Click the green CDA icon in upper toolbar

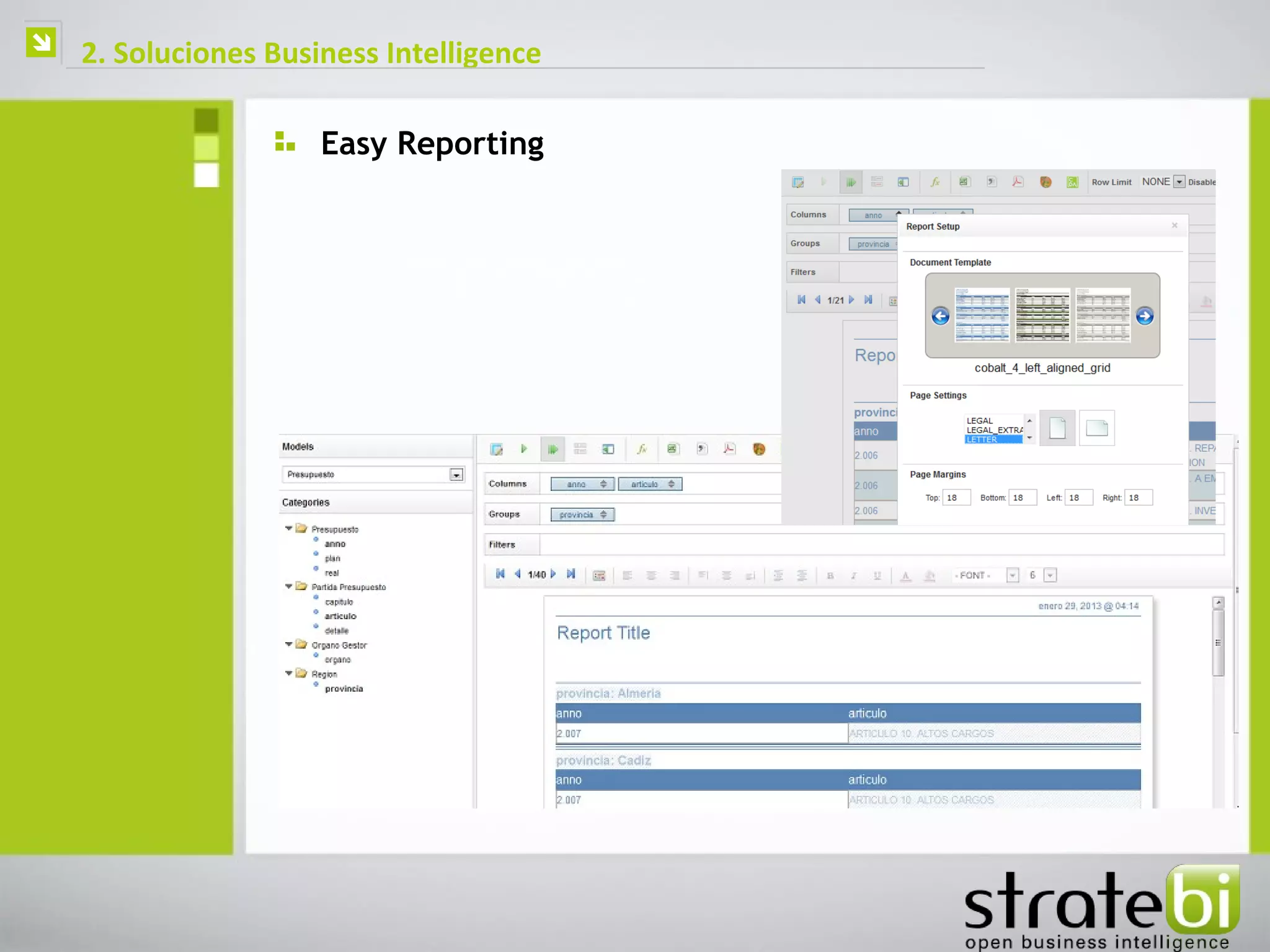coord(1072,182)
